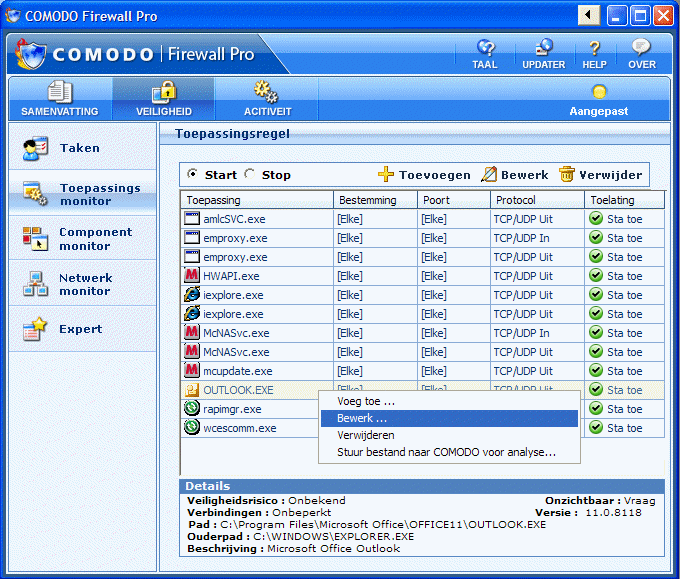
Task: Choose 'Stuur bestand naar COMODO voor analyse...'
Action: click(449, 452)
